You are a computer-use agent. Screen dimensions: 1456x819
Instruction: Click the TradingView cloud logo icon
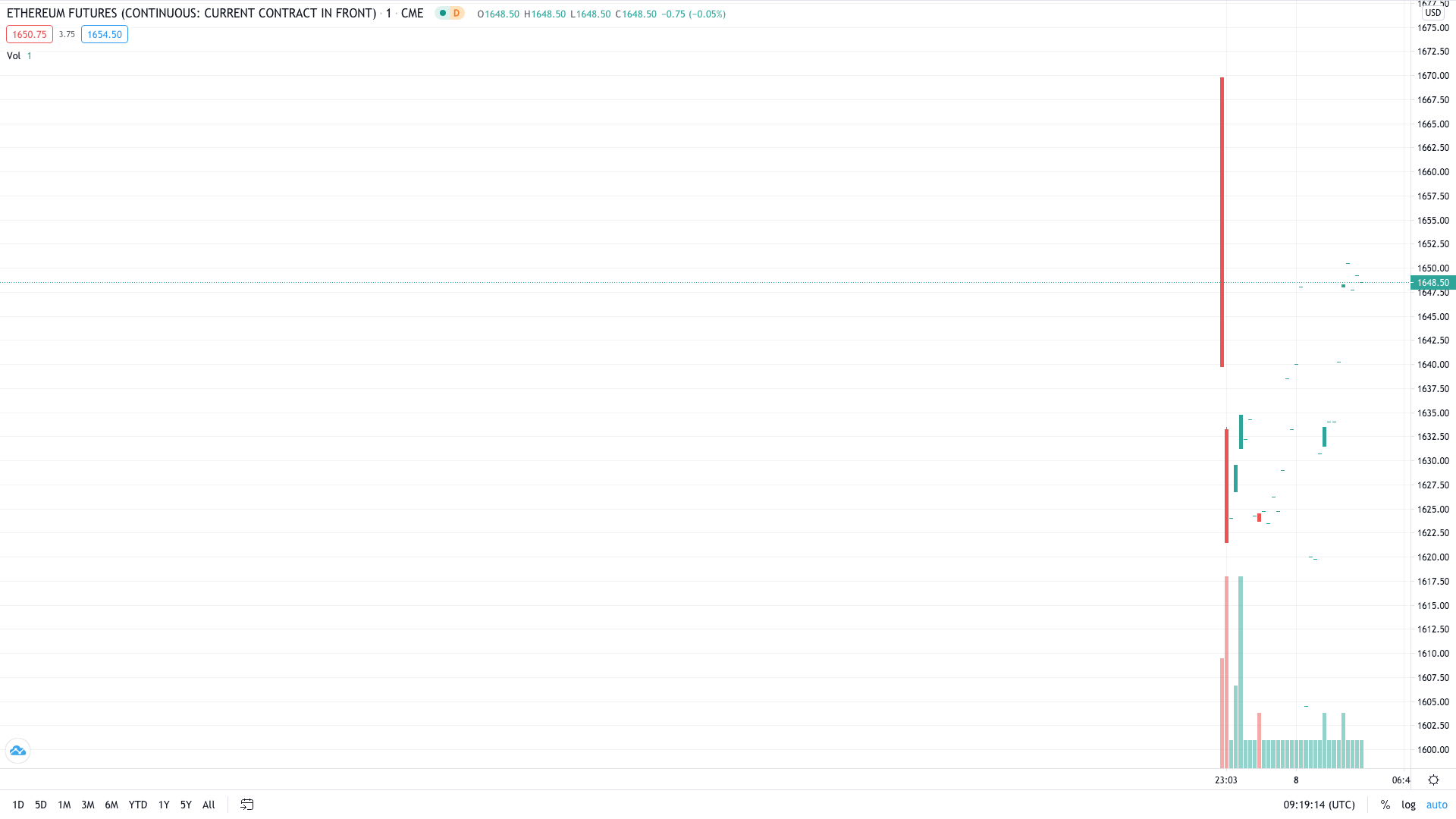[17, 751]
